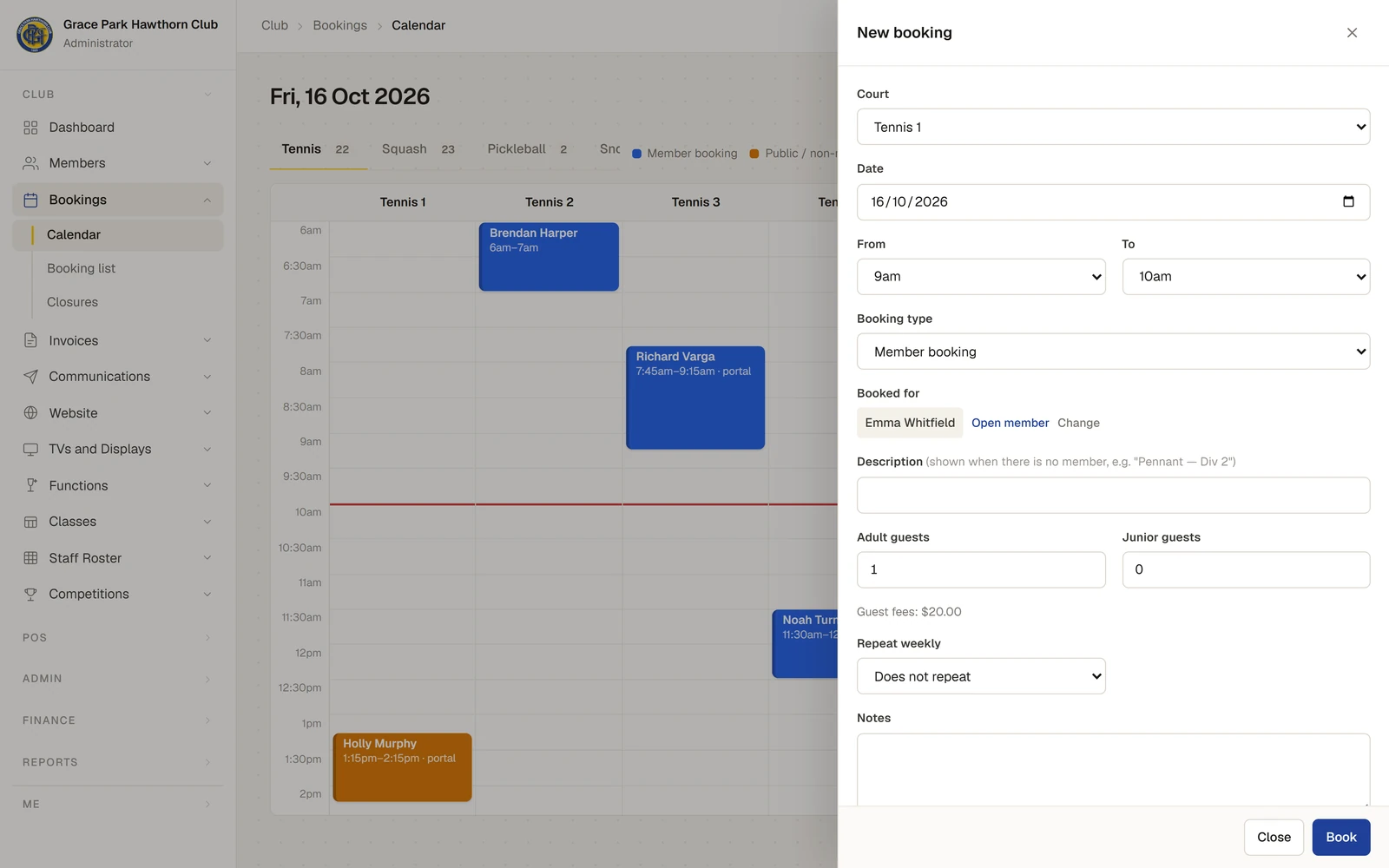Expand the FINANCE section
Image resolution: width=1389 pixels, height=868 pixels.
tap(117, 720)
